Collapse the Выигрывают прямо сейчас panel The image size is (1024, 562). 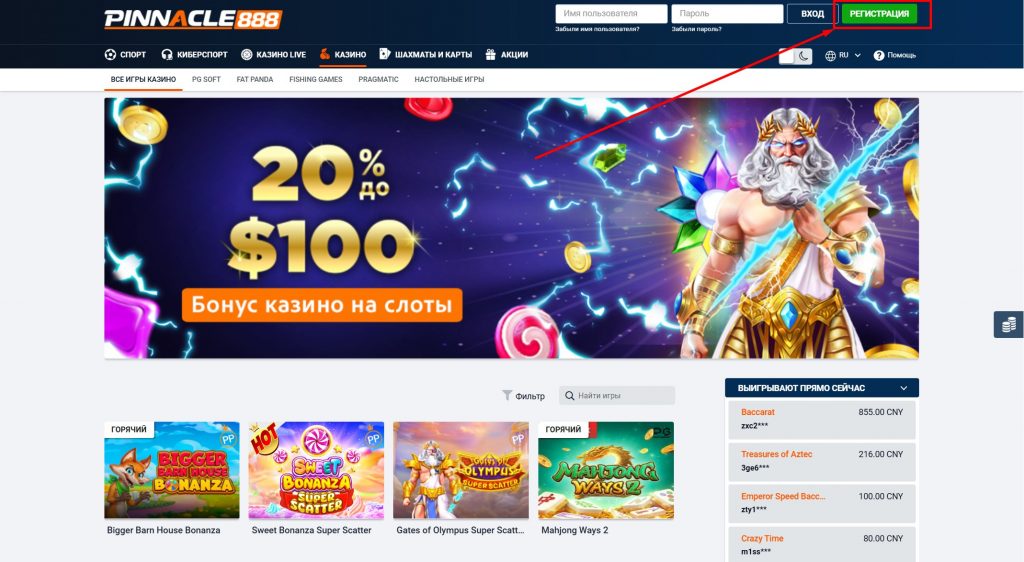pyautogui.click(x=904, y=388)
